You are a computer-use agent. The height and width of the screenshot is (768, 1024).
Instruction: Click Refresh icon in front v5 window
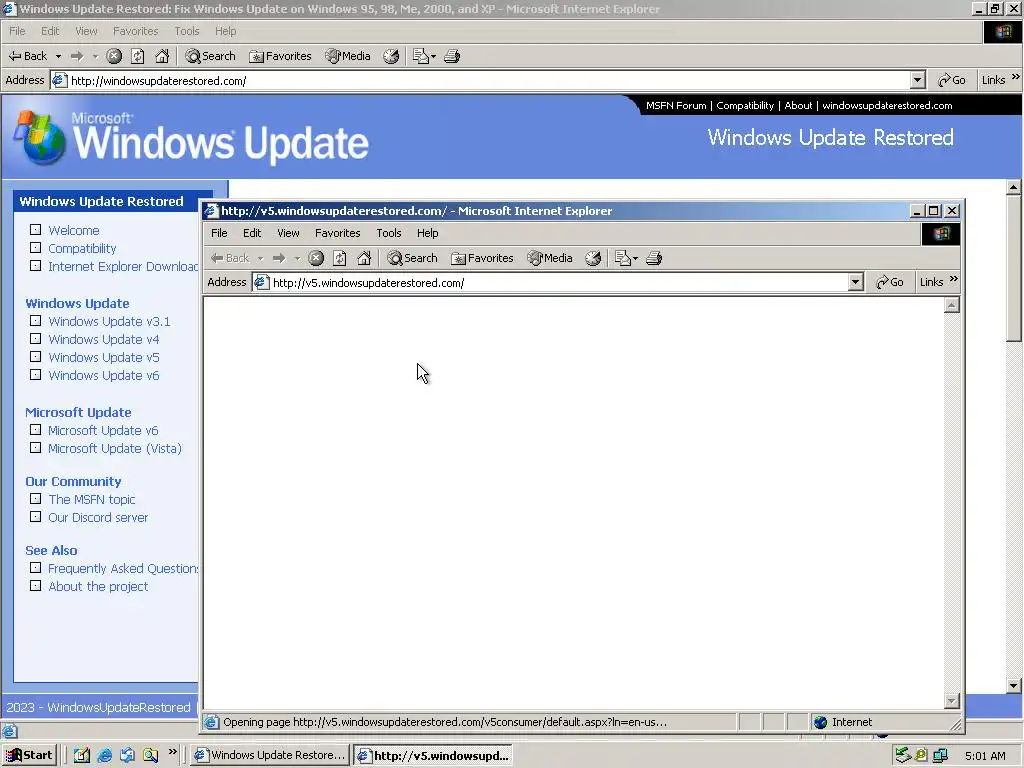(340, 258)
